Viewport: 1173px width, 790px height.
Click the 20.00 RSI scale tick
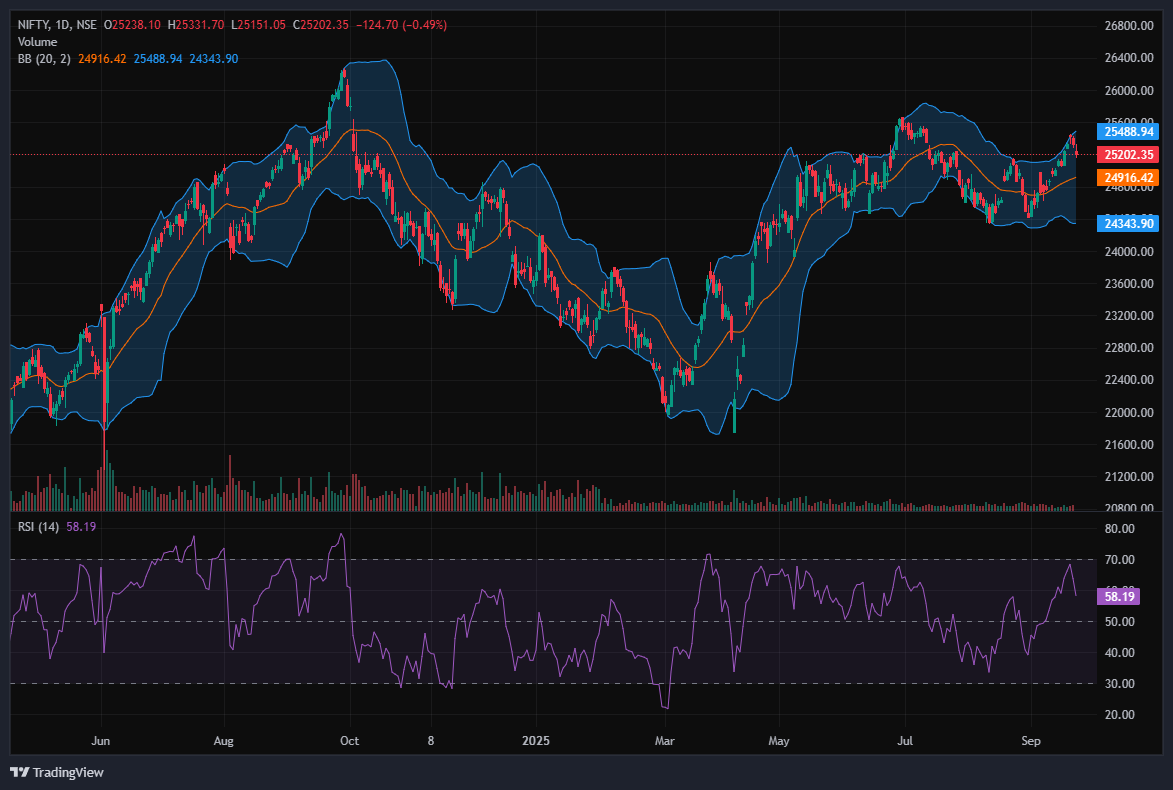1119,714
